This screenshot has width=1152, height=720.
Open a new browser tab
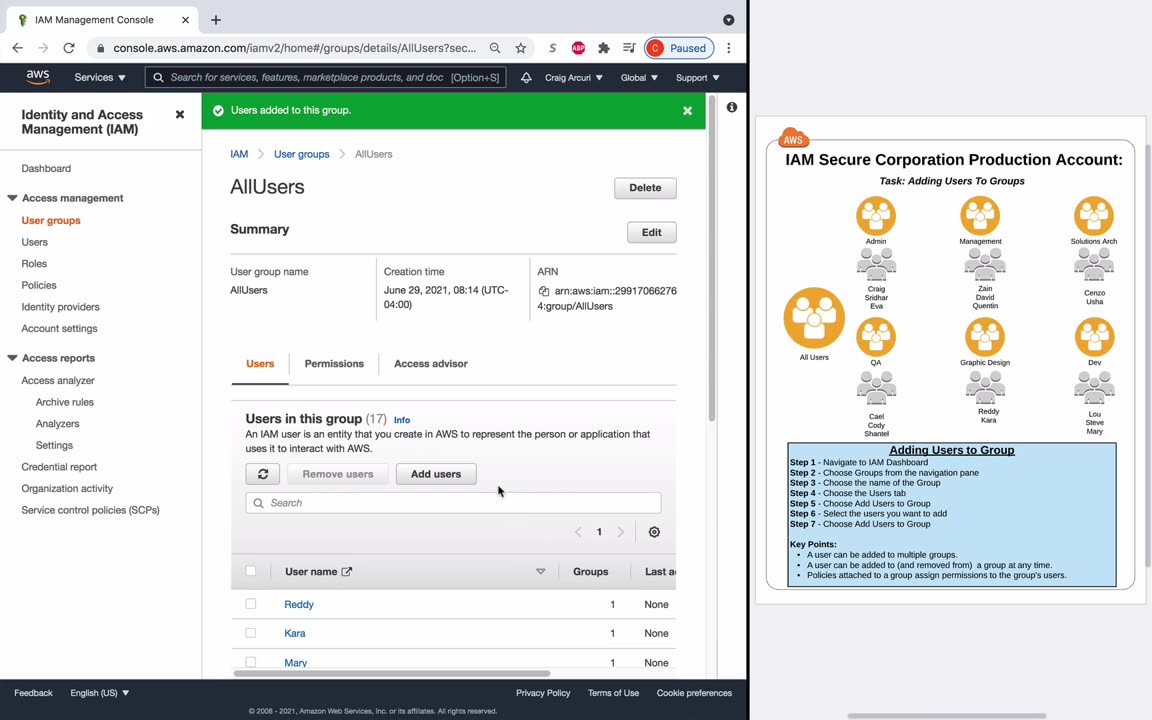(215, 20)
